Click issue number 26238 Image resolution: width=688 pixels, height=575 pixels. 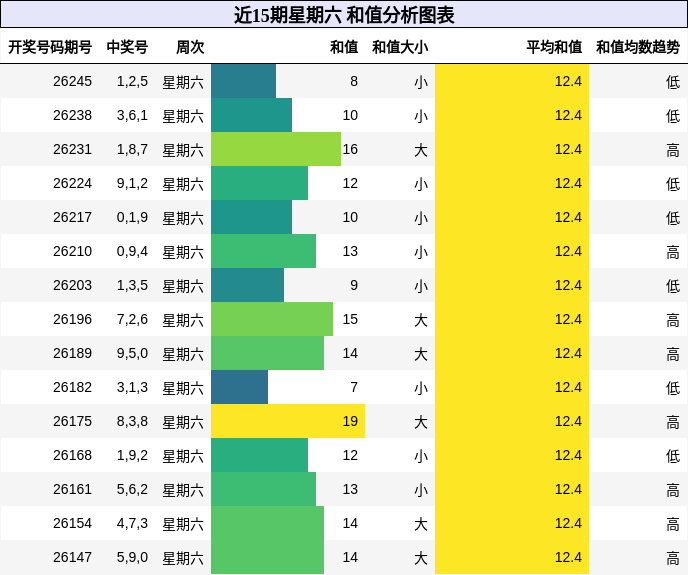tap(72, 115)
